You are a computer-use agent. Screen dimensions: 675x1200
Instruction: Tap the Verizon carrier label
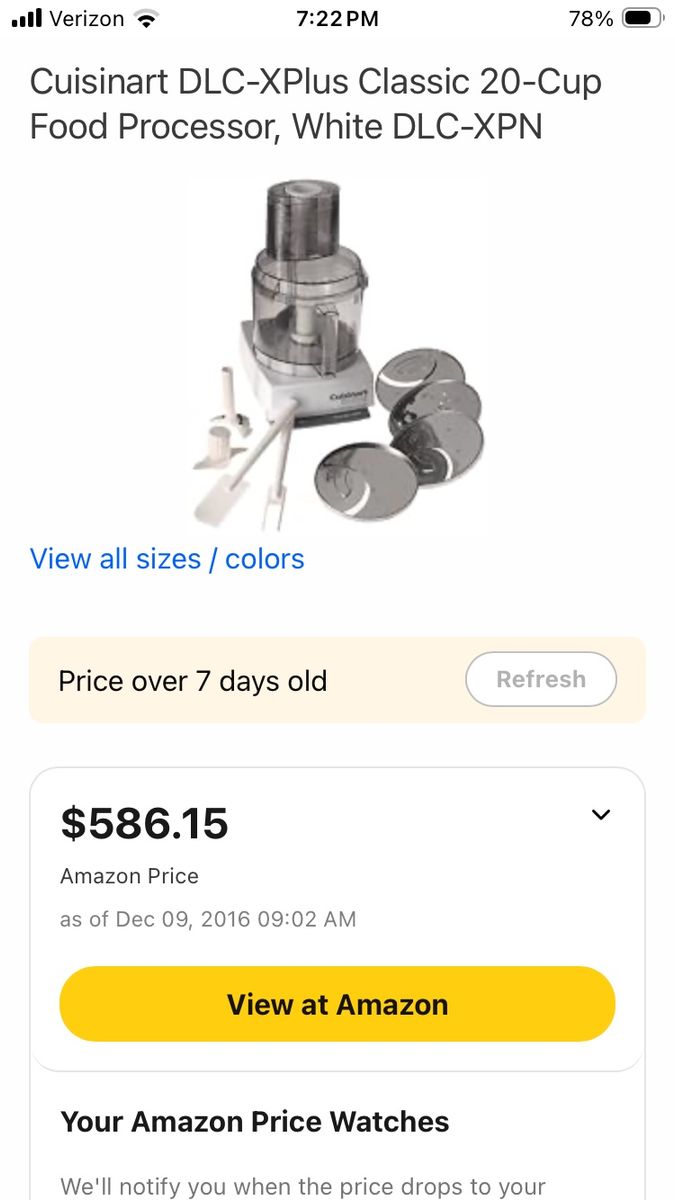click(86, 18)
